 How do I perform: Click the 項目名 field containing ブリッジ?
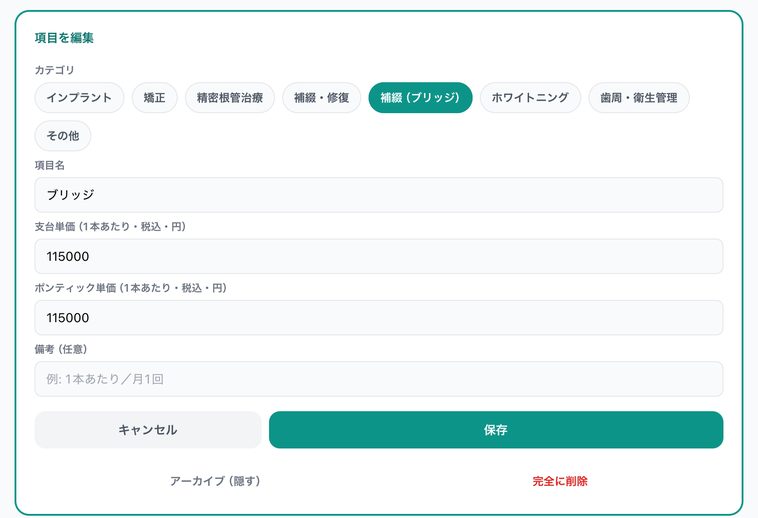(379, 195)
